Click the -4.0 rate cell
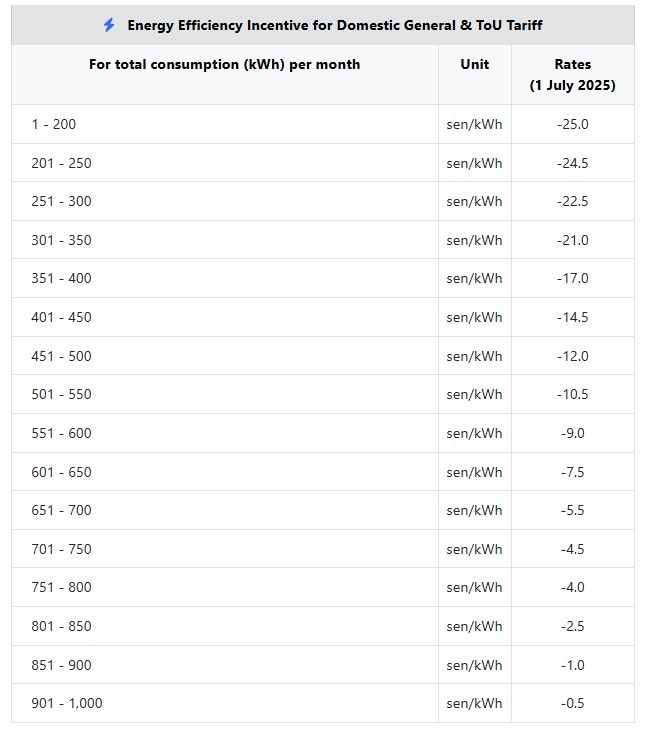 [572, 587]
